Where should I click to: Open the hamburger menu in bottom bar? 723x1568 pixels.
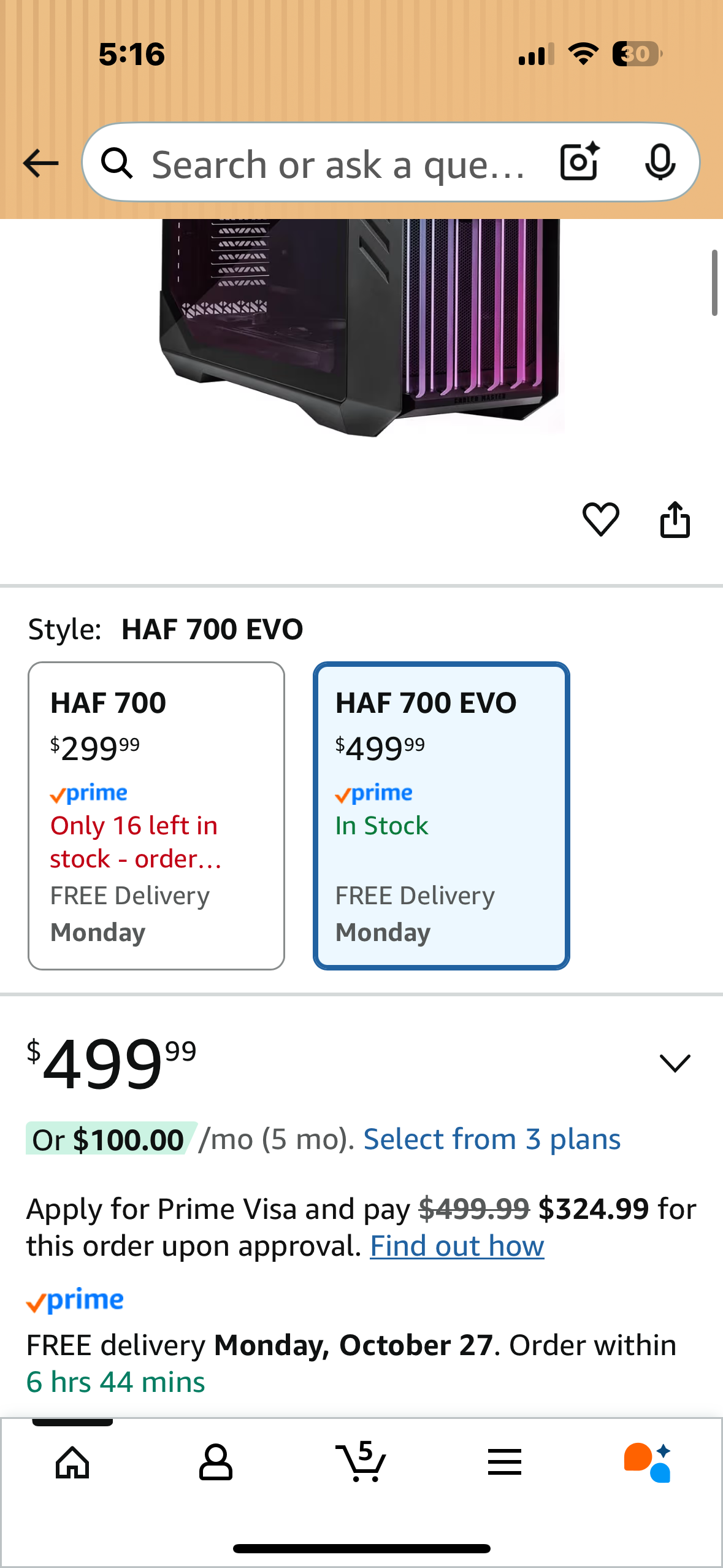(504, 1463)
